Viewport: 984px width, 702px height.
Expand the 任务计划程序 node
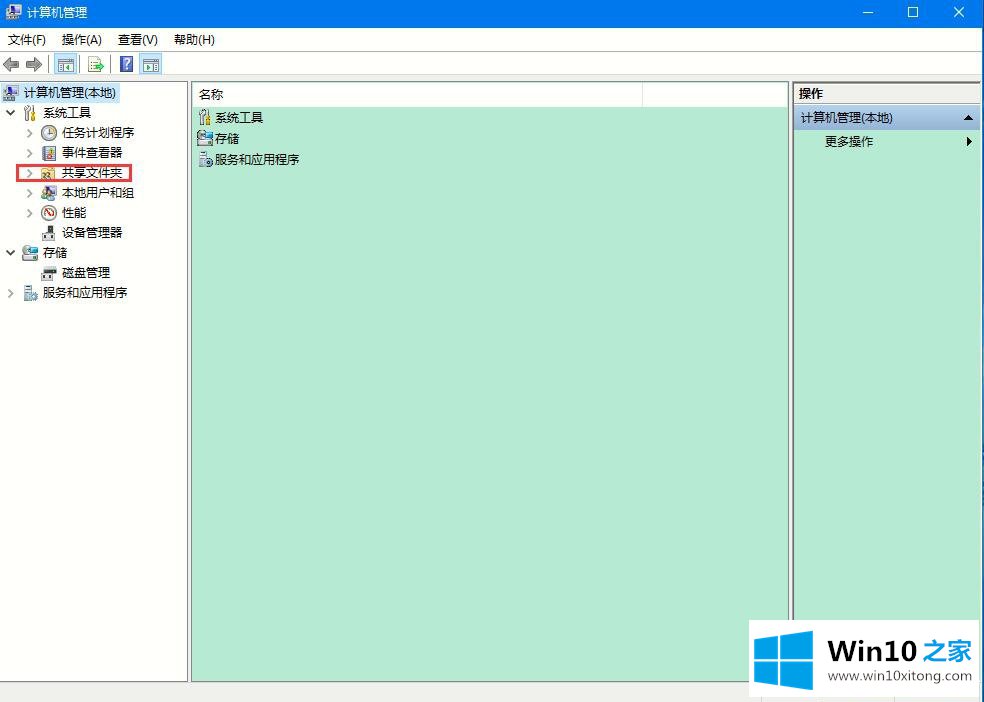pyautogui.click(x=29, y=133)
